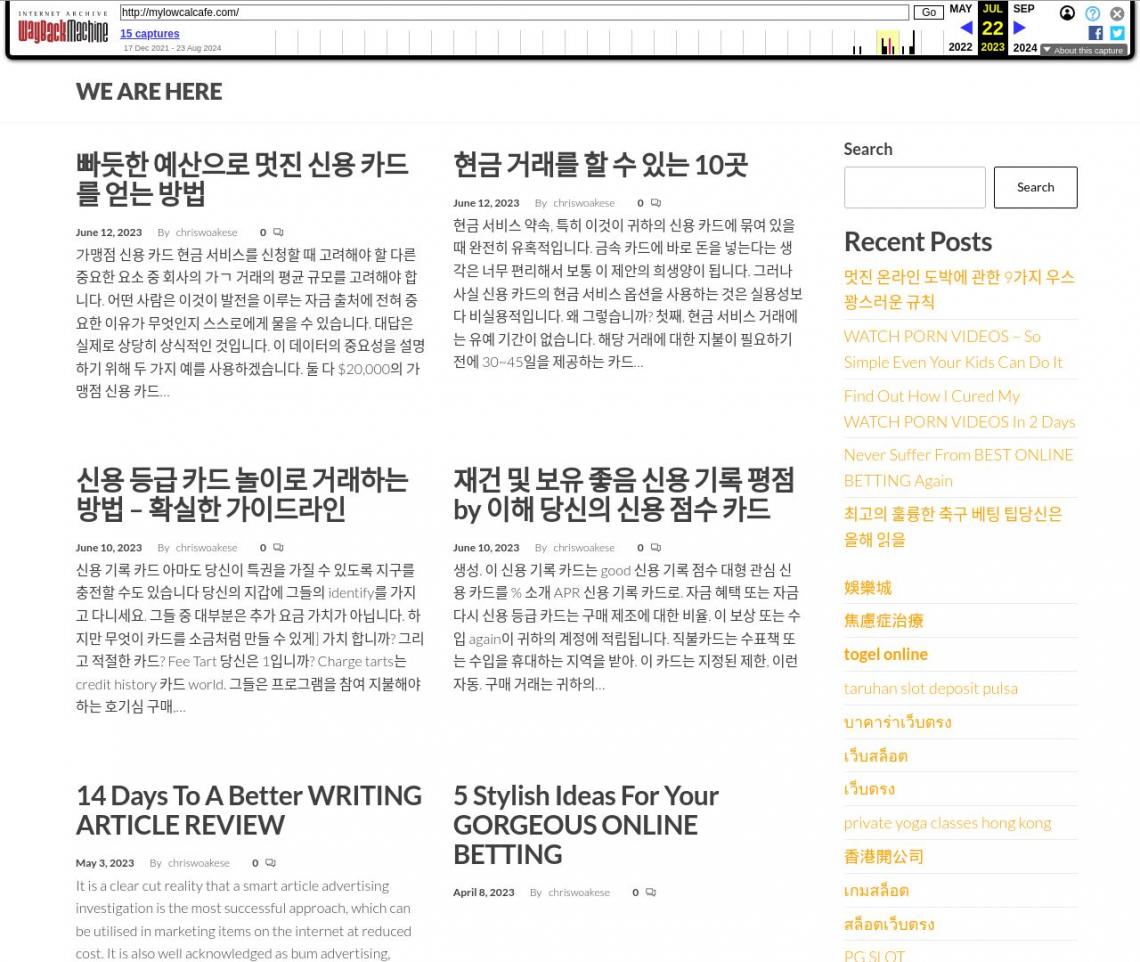
Task: Select highlighted 2023 section in capture timeline
Action: tap(888, 43)
